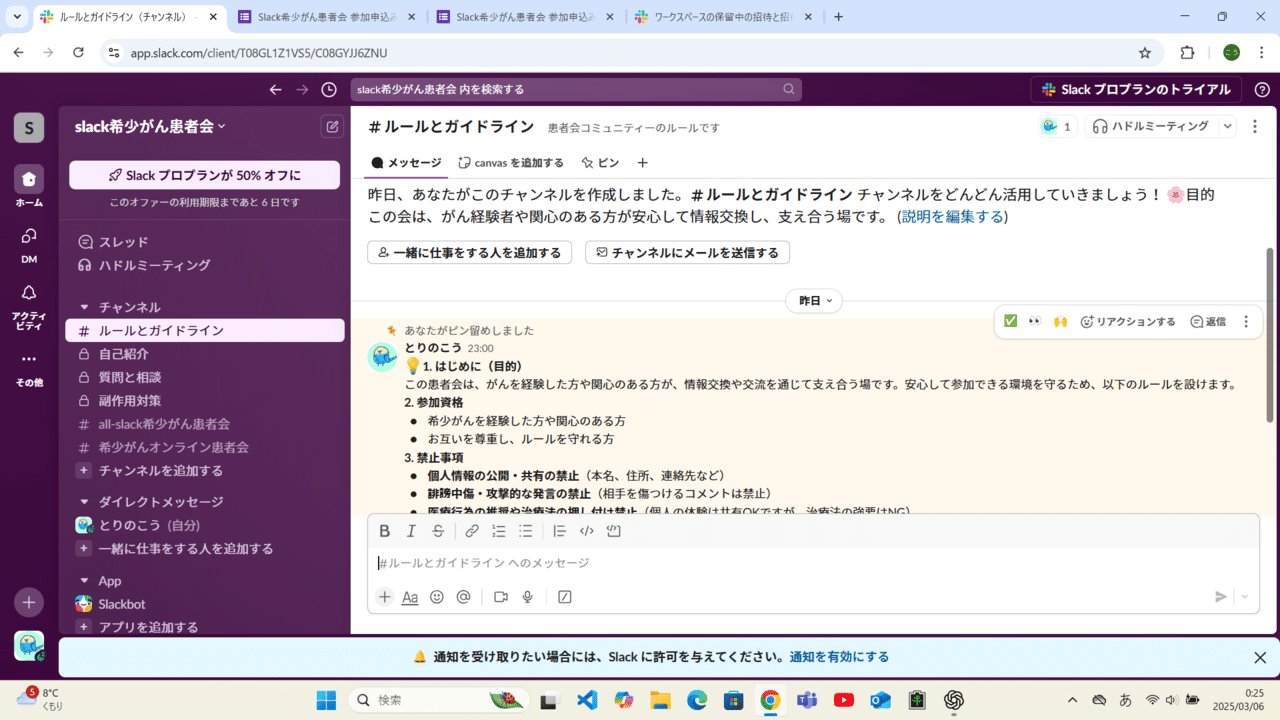
Task: Select the 副作用対策 channel
Action: (205, 400)
